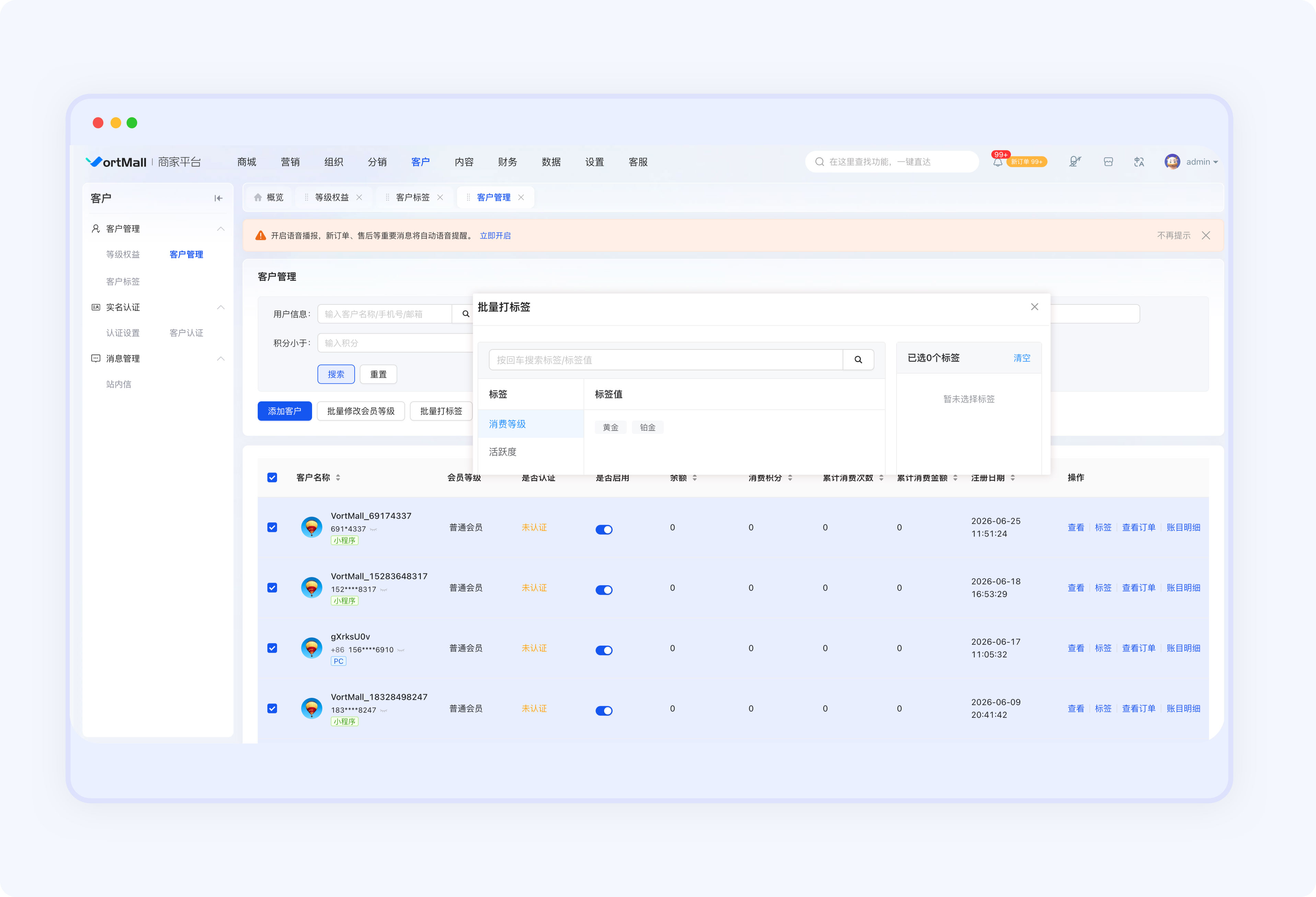Image resolution: width=1316 pixels, height=897 pixels.
Task: Dismiss the voice broadcast alert banner
Action: click(x=1205, y=235)
